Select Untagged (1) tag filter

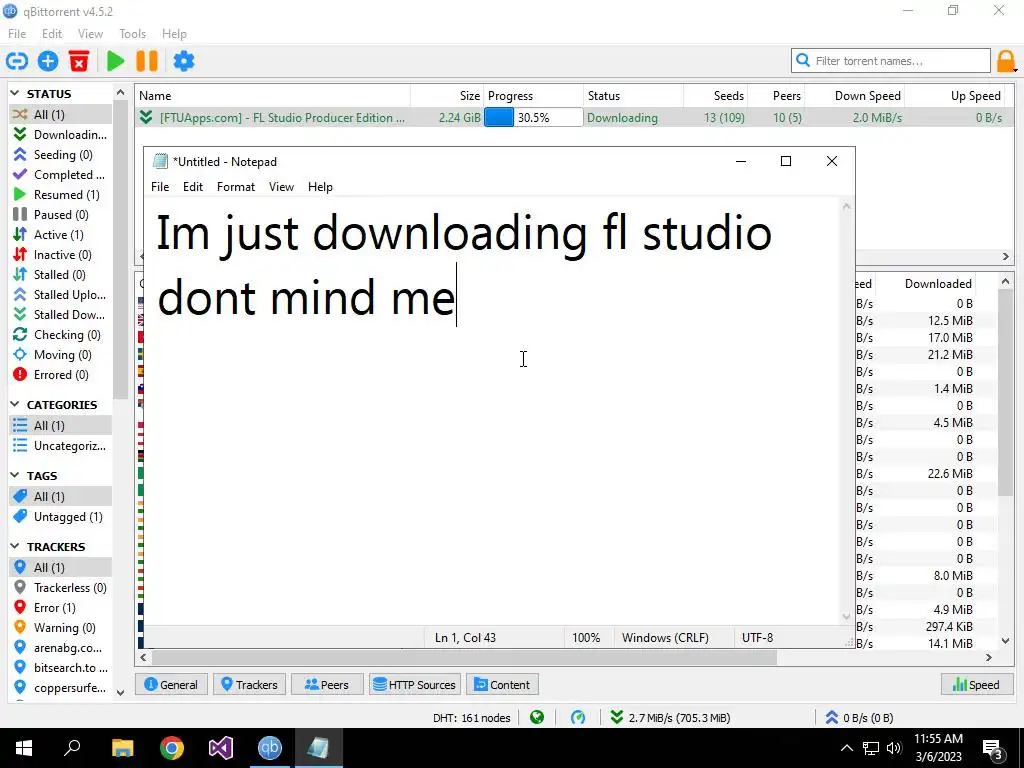[x=60, y=517]
